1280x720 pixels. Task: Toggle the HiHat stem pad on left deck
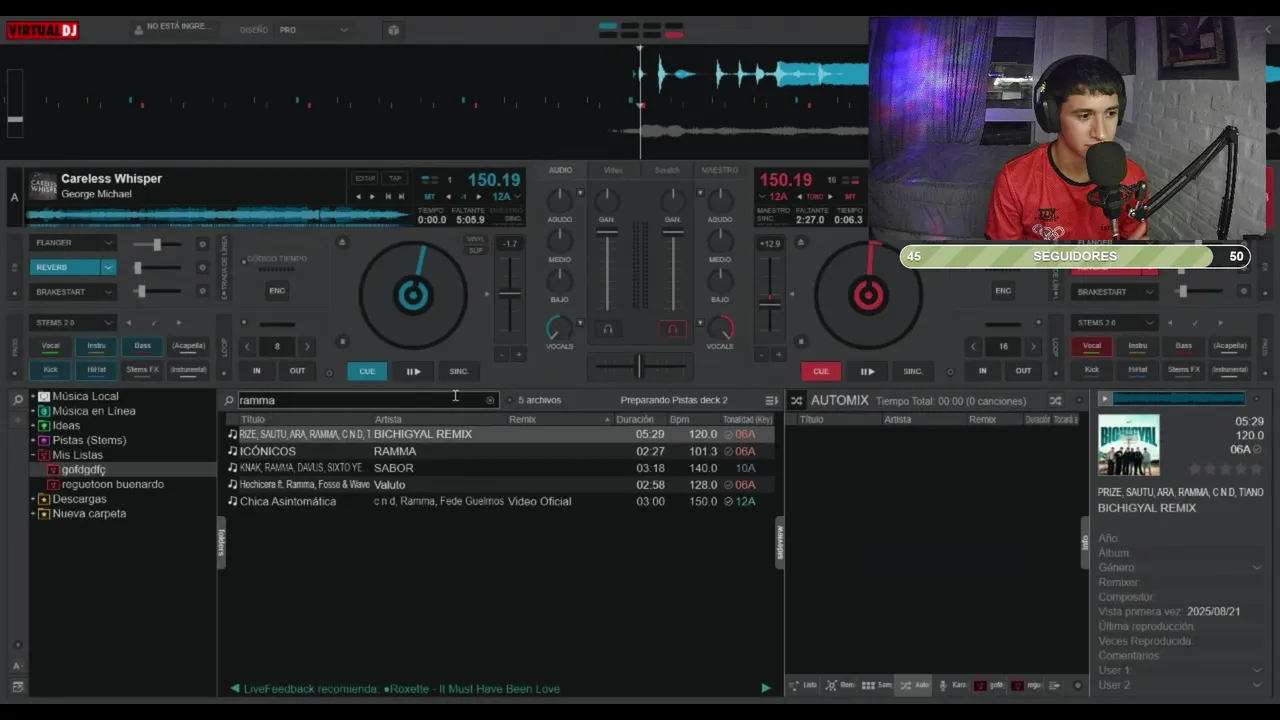[96, 370]
